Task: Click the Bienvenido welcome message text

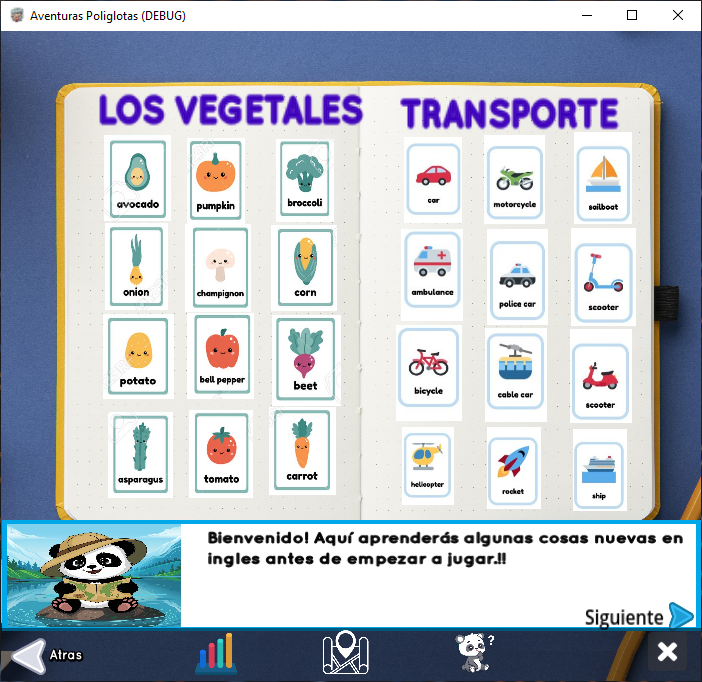Action: coord(445,548)
